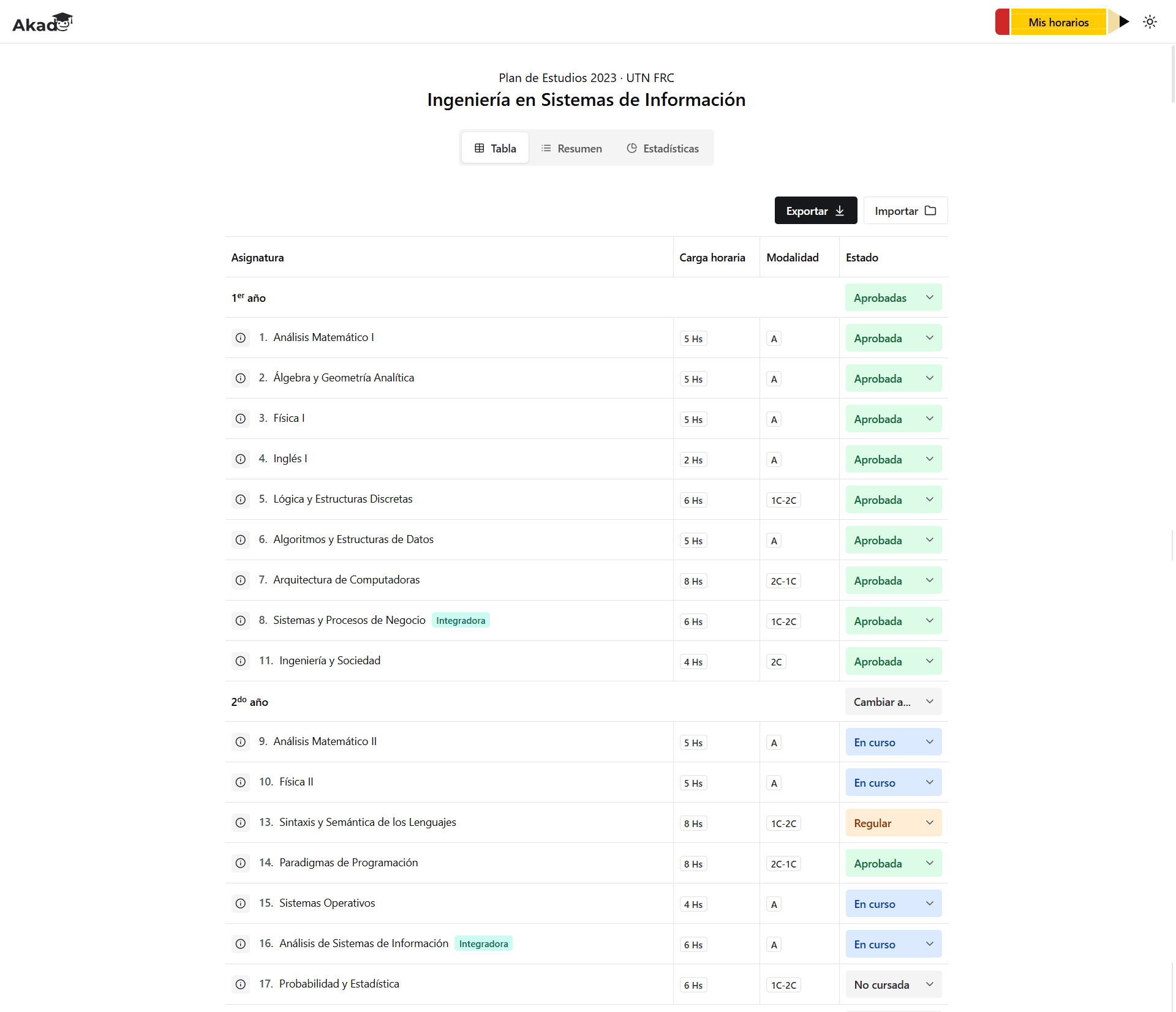The image size is (1176, 1012).
Task: Switch to the Estadísticas tab
Action: (663, 148)
